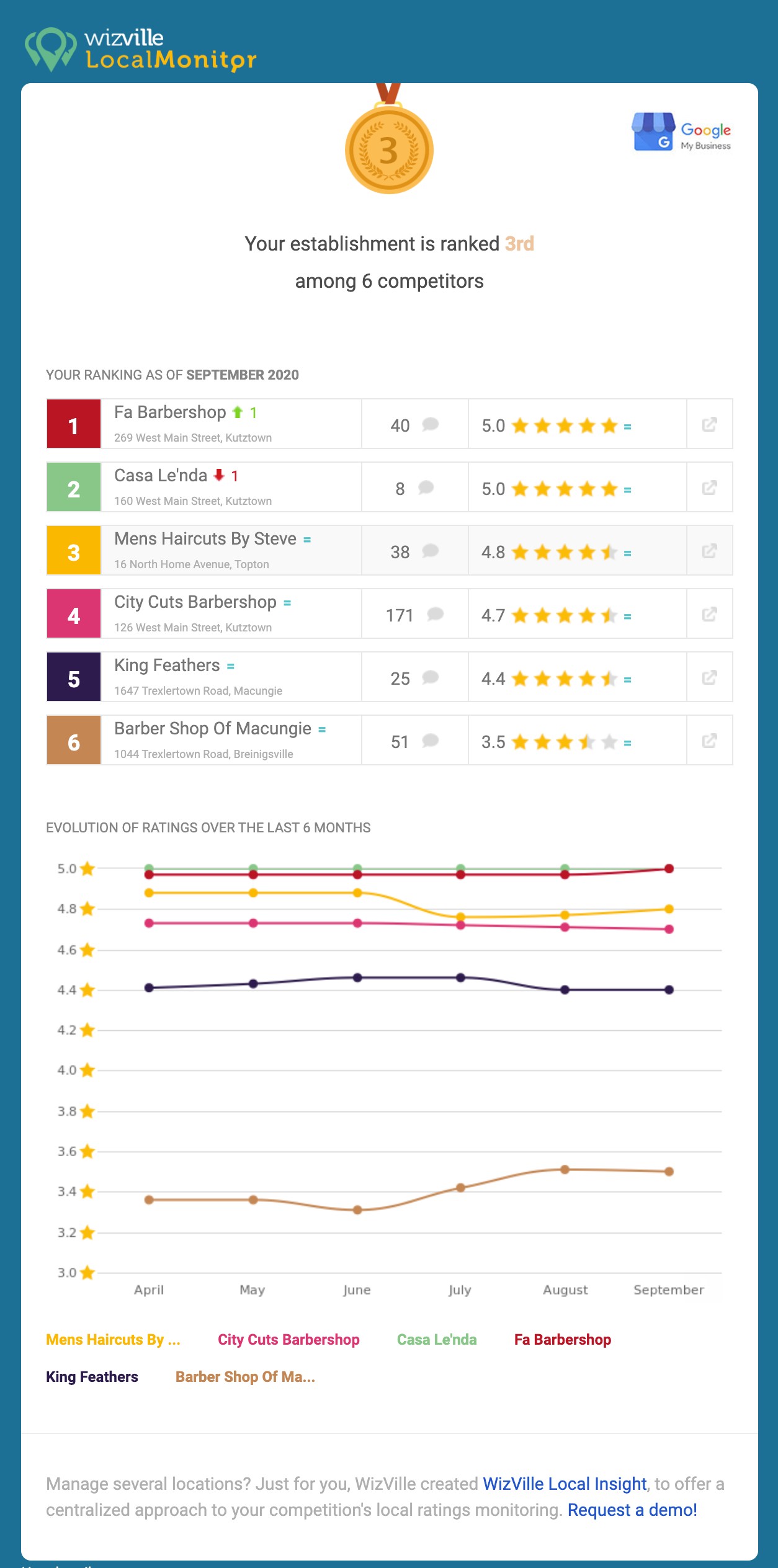Click the 4.4 rating value
Viewport: 778px width, 1568px height.
pos(493,679)
